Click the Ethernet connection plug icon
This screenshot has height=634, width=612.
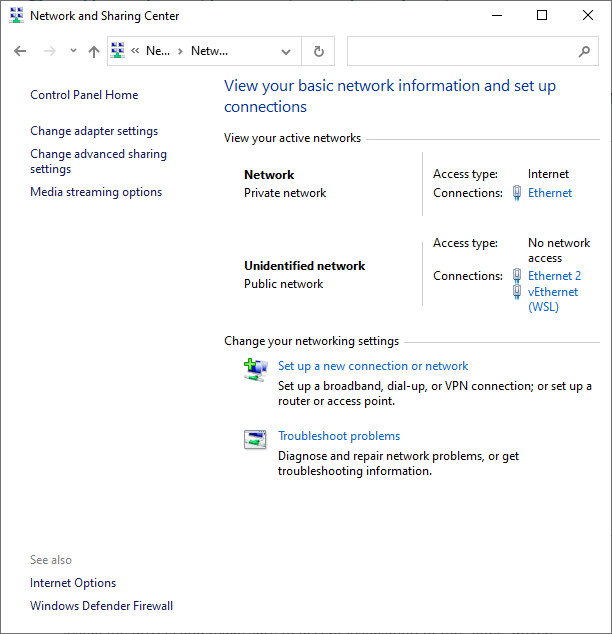coord(517,193)
